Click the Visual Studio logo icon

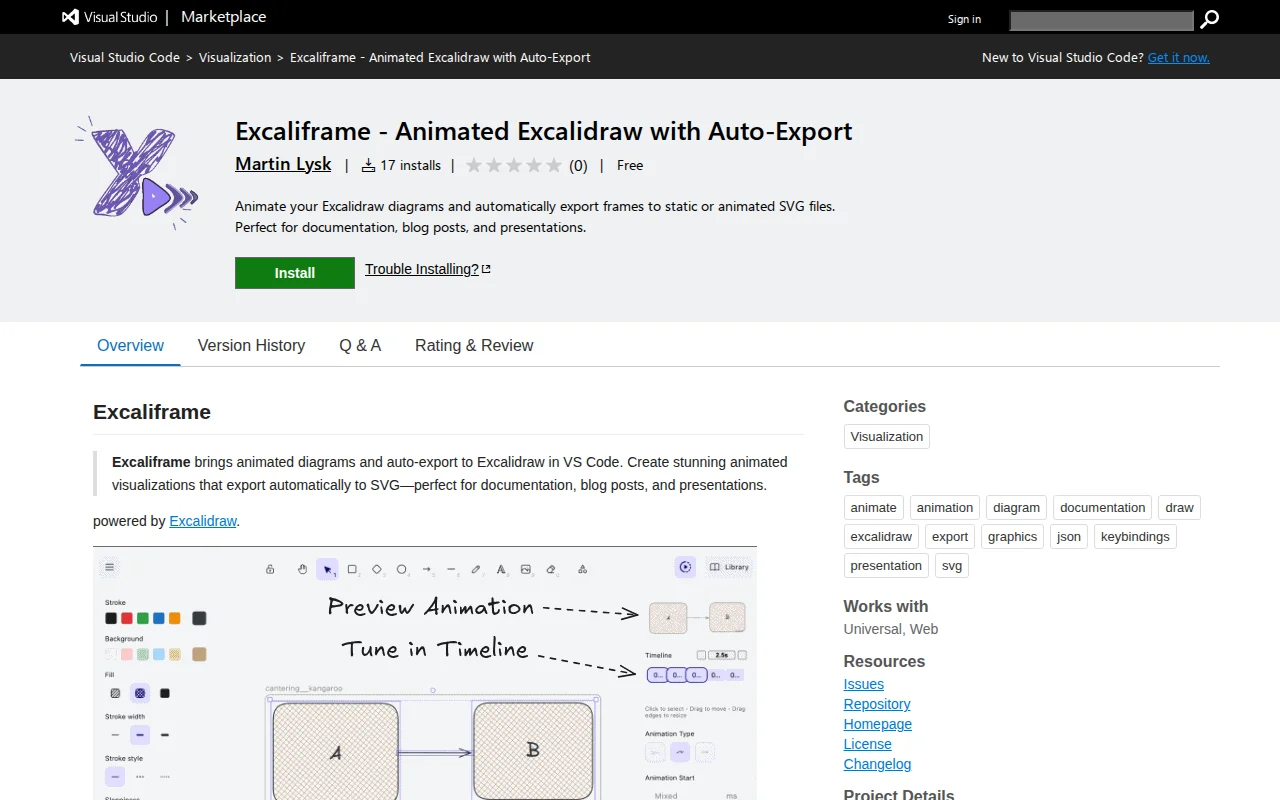tap(70, 17)
